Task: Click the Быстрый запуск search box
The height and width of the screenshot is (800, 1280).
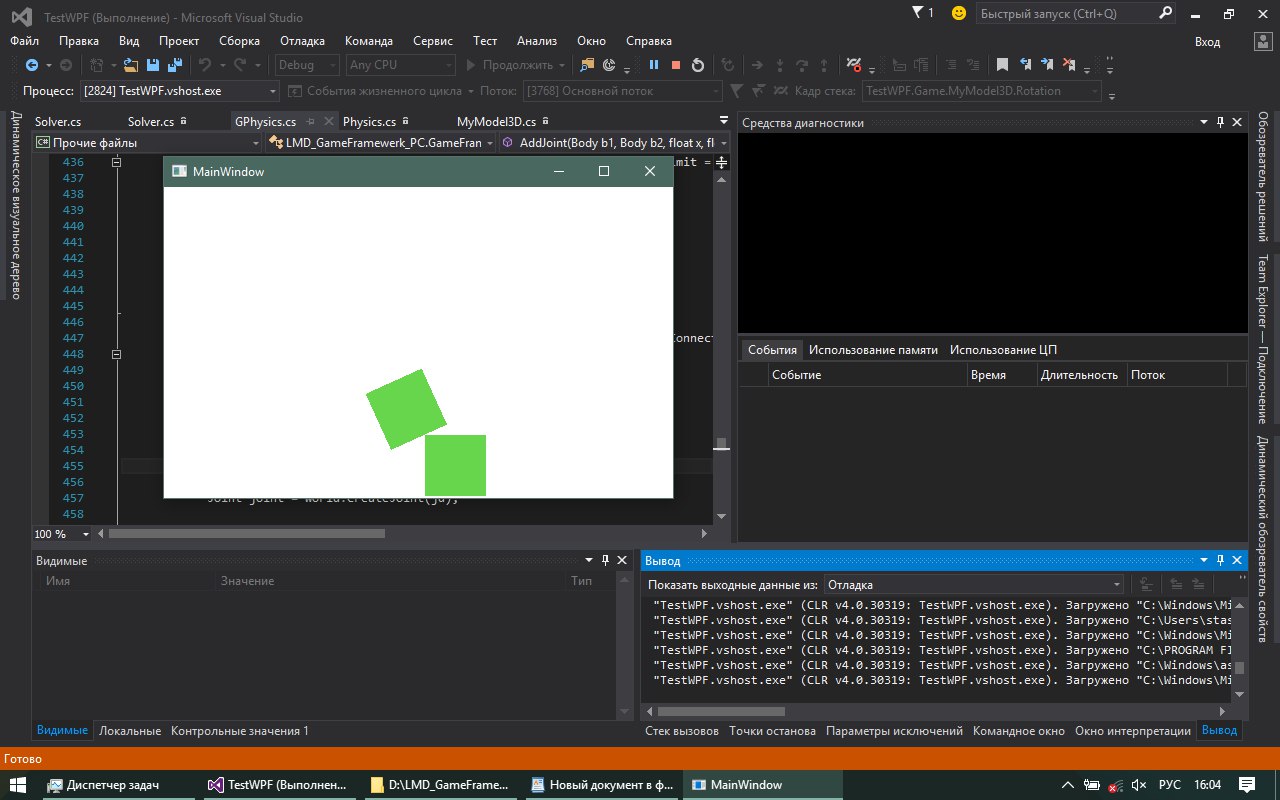Action: coord(1063,14)
